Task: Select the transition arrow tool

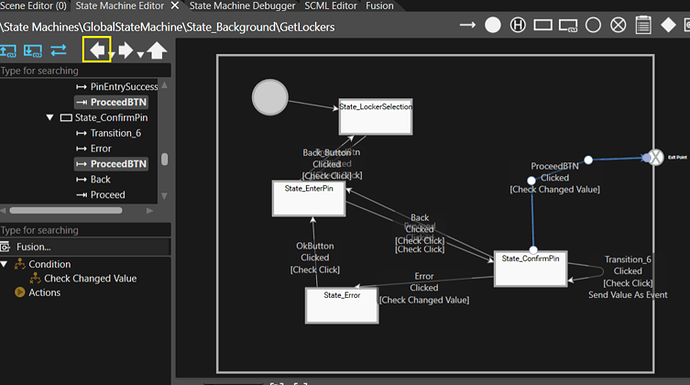Action: [x=467, y=25]
